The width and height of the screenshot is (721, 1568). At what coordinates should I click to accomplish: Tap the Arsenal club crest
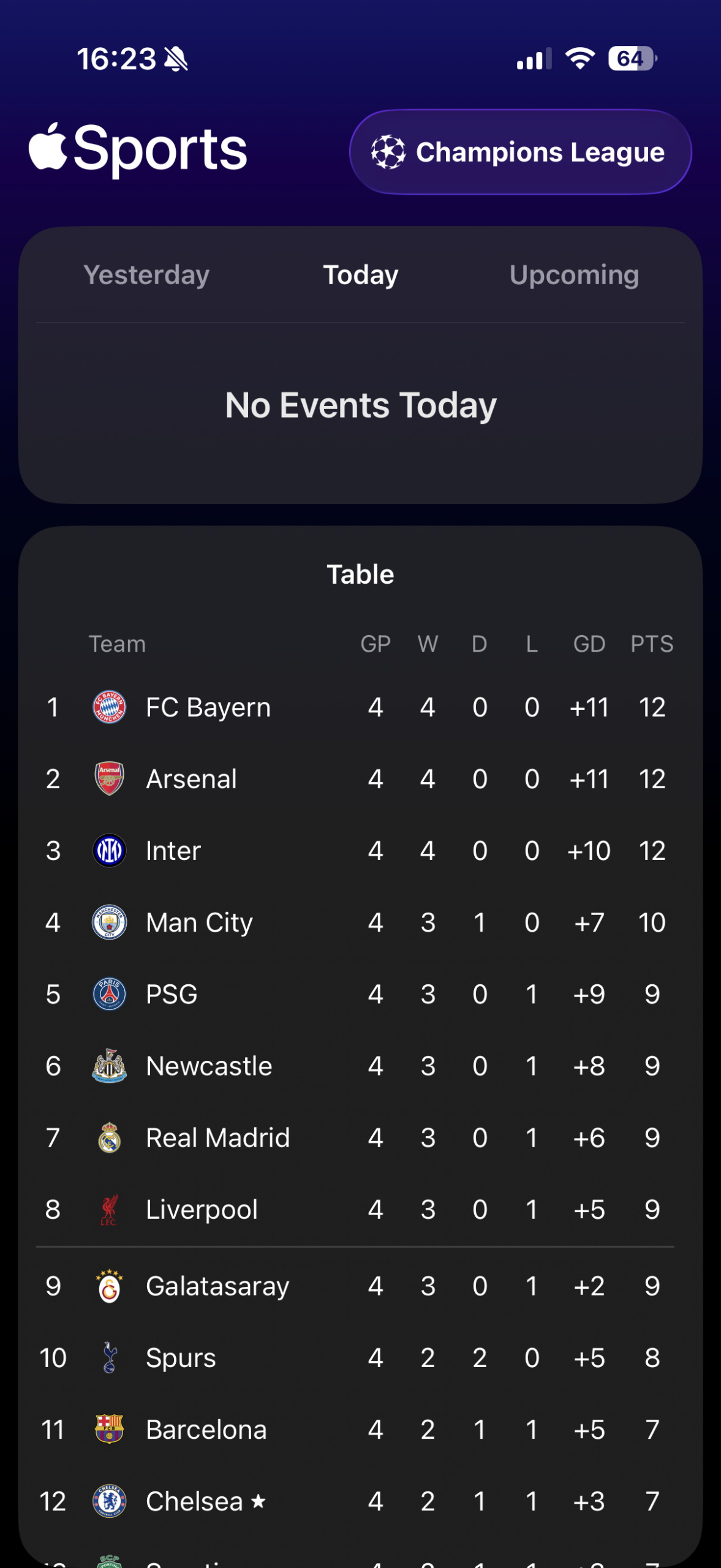pyautogui.click(x=109, y=779)
